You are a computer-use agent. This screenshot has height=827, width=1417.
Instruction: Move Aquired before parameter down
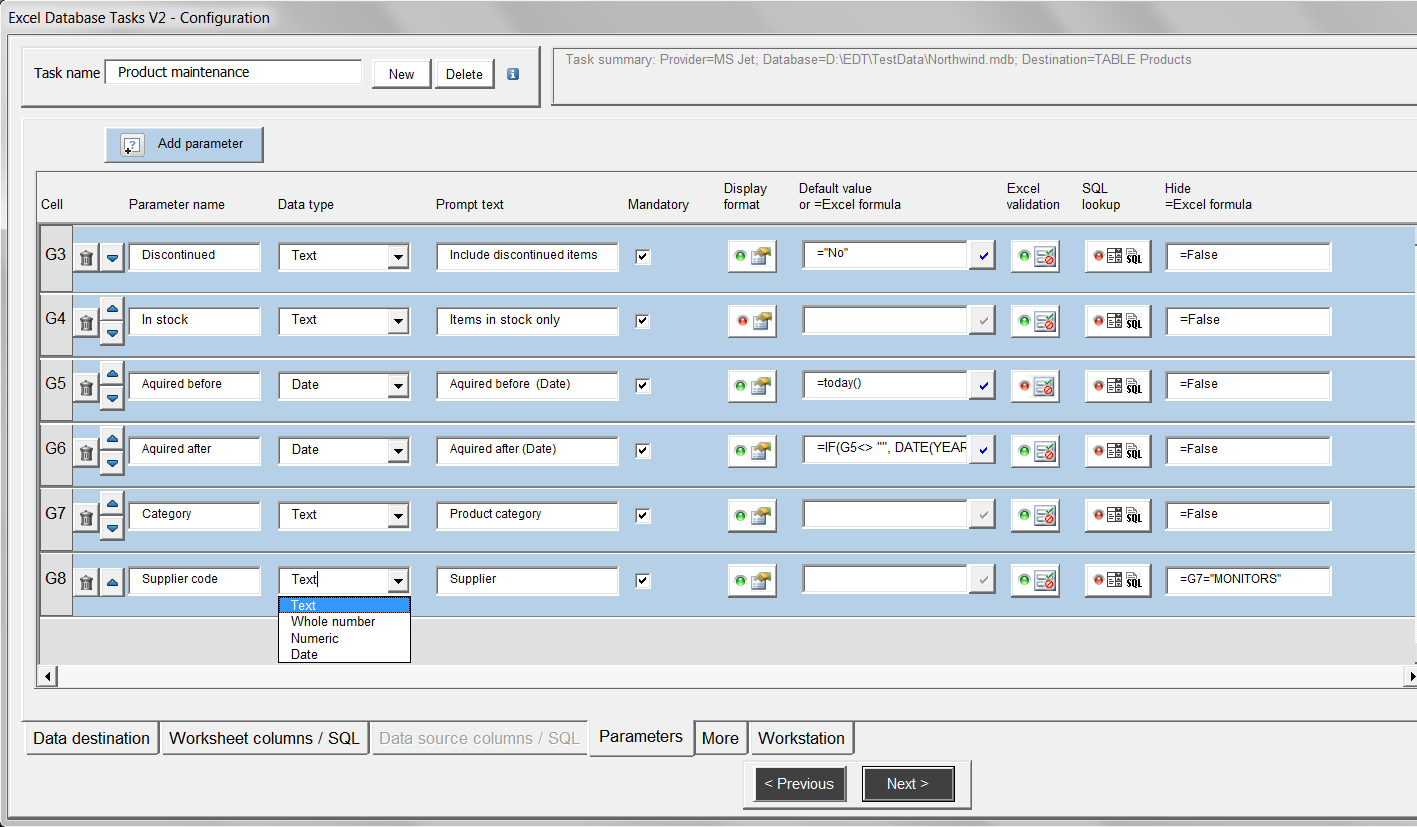click(x=112, y=398)
